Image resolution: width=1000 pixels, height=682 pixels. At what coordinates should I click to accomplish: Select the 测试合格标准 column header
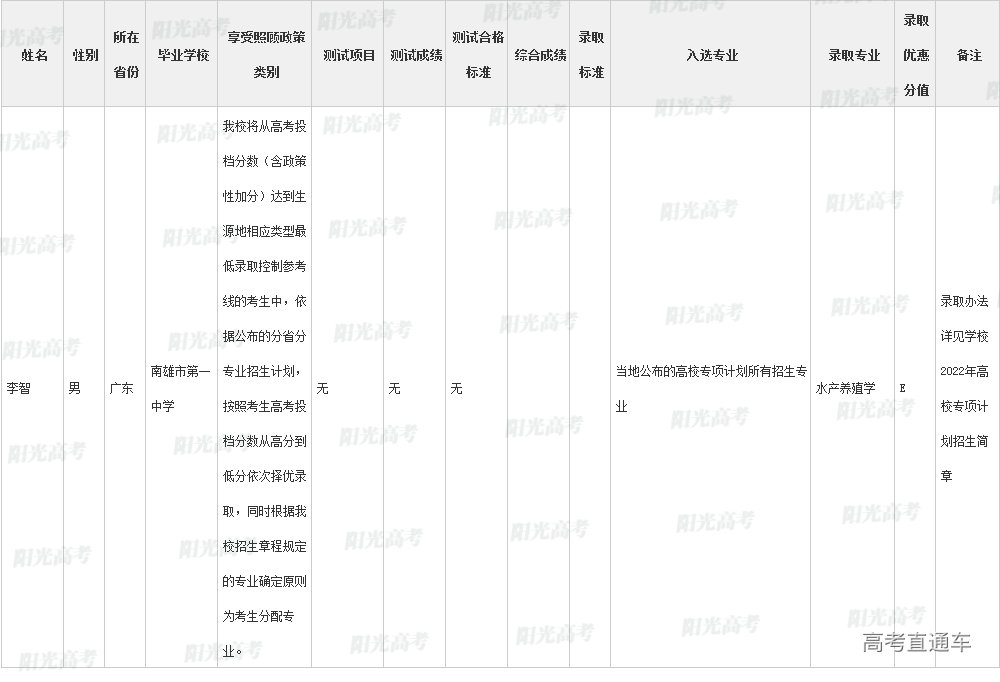pyautogui.click(x=477, y=55)
